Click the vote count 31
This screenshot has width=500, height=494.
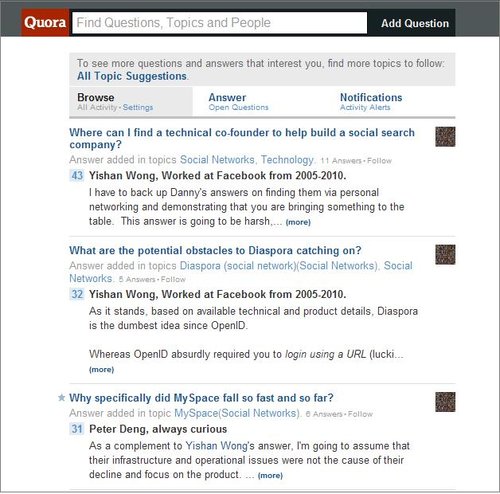[x=77, y=429]
